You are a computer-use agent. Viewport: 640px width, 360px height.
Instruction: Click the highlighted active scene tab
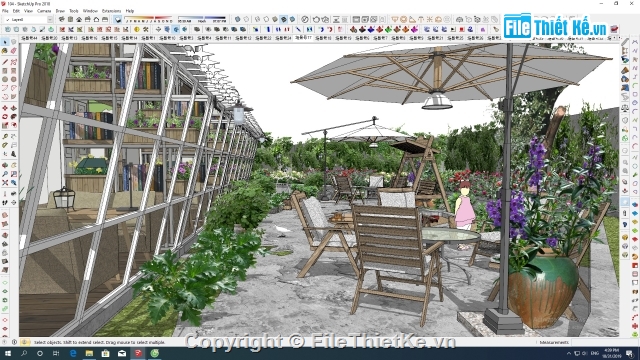[x=303, y=38]
